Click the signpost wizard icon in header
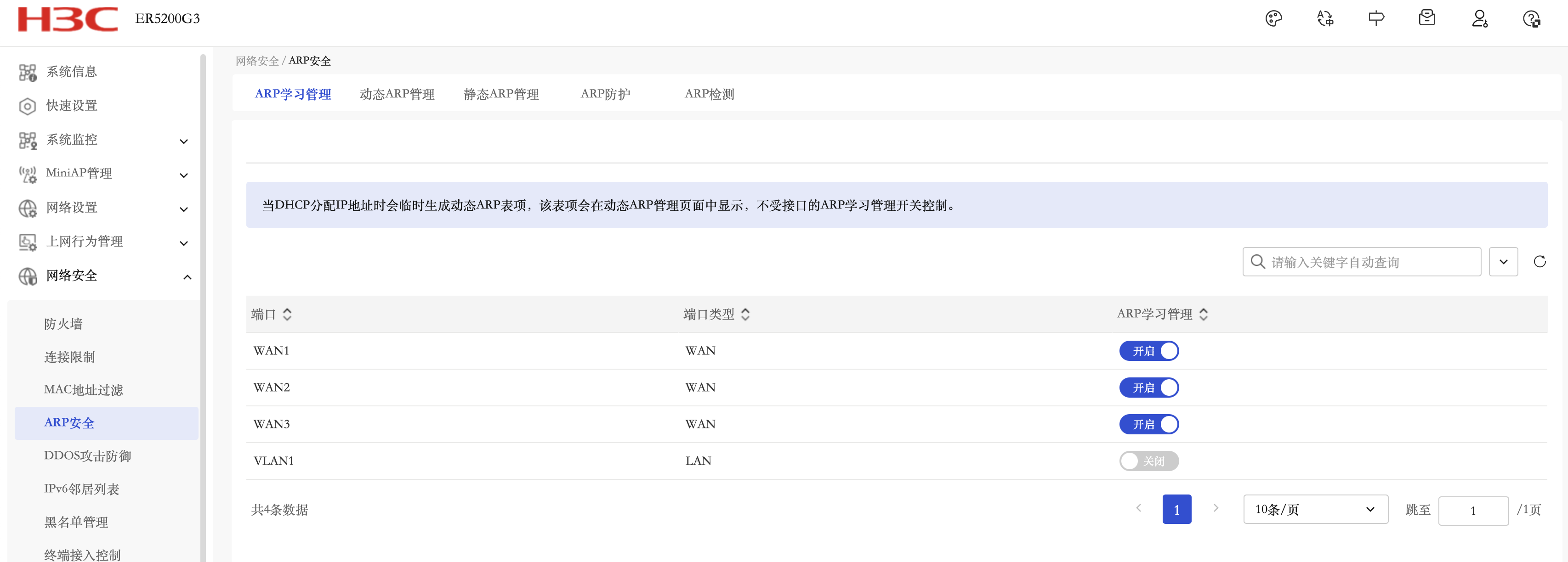 (x=1375, y=19)
